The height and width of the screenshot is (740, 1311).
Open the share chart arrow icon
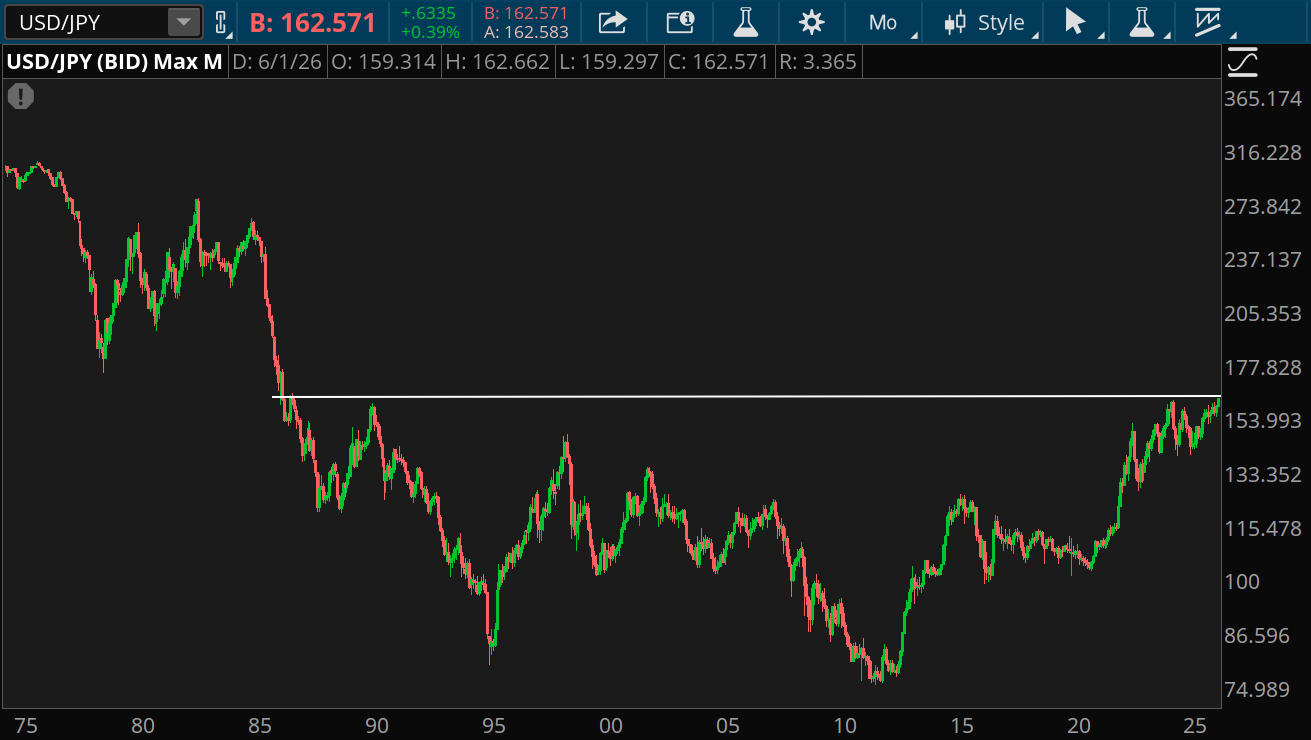pyautogui.click(x=613, y=22)
